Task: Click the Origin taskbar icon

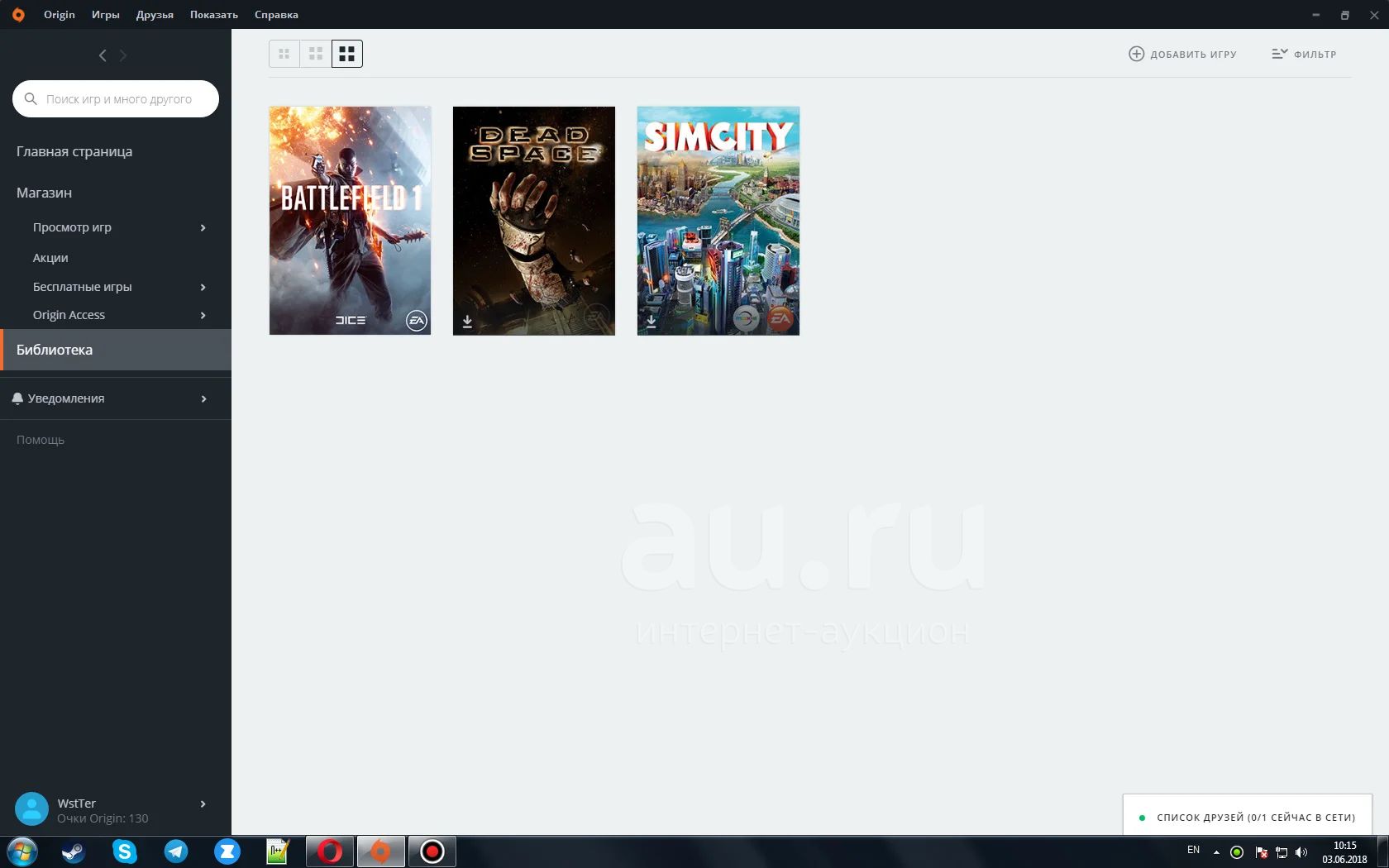Action: [380, 851]
